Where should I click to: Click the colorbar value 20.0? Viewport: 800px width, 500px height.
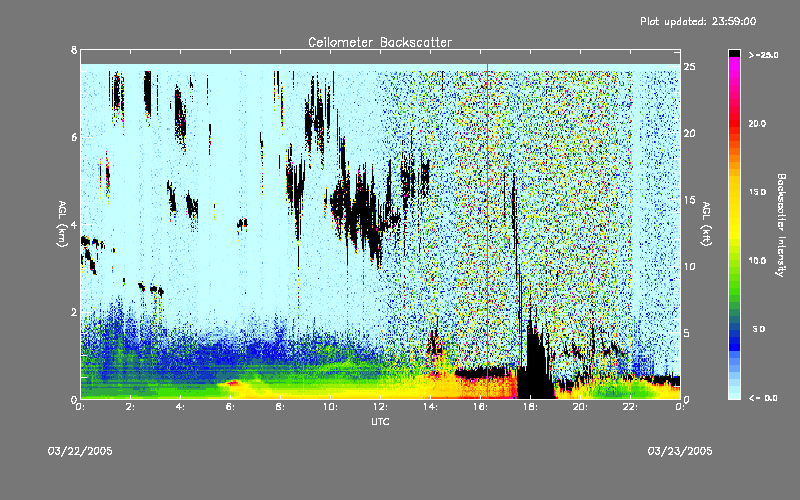click(x=757, y=124)
